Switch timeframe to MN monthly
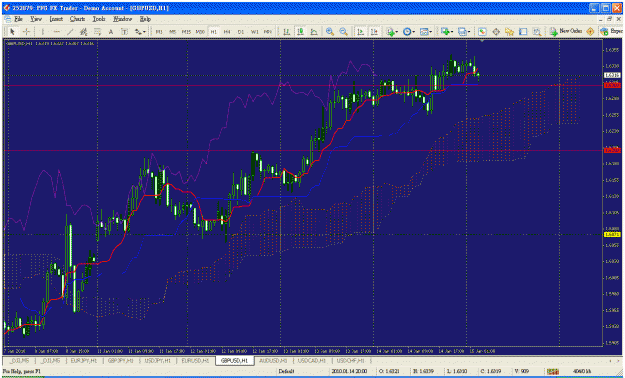The width and height of the screenshot is (625, 378). coord(268,32)
